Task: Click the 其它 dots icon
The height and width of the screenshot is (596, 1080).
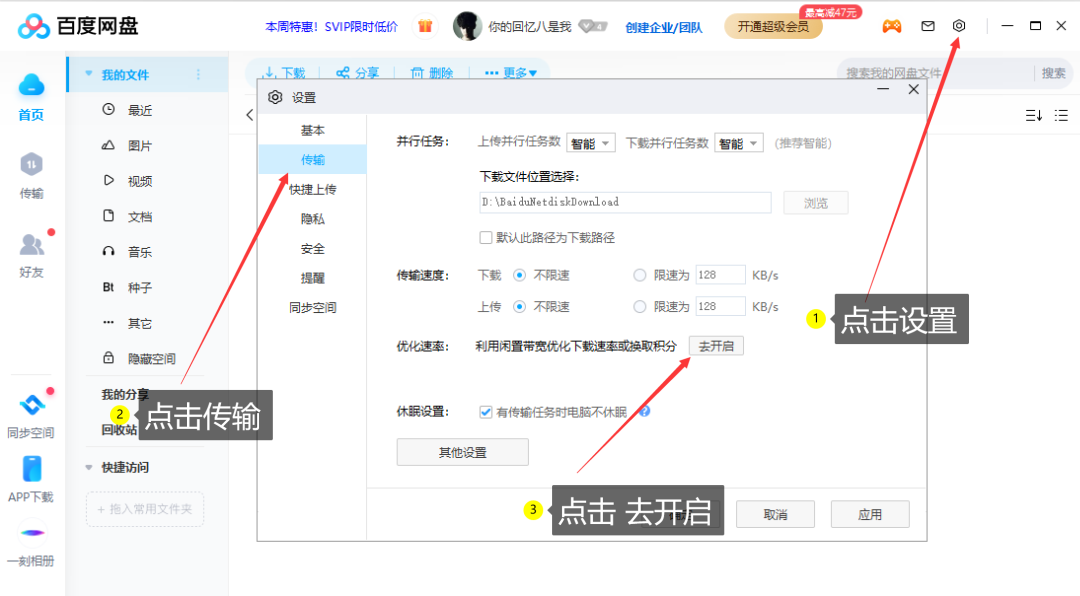Action: (108, 322)
